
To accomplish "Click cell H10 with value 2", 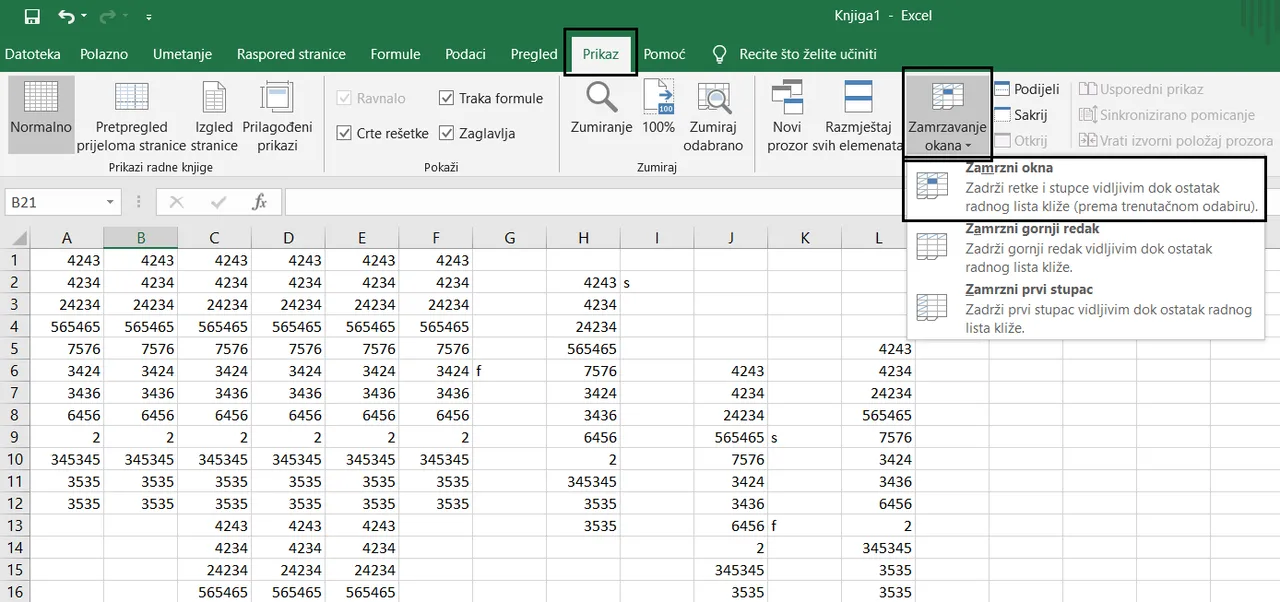I will pos(584,459).
